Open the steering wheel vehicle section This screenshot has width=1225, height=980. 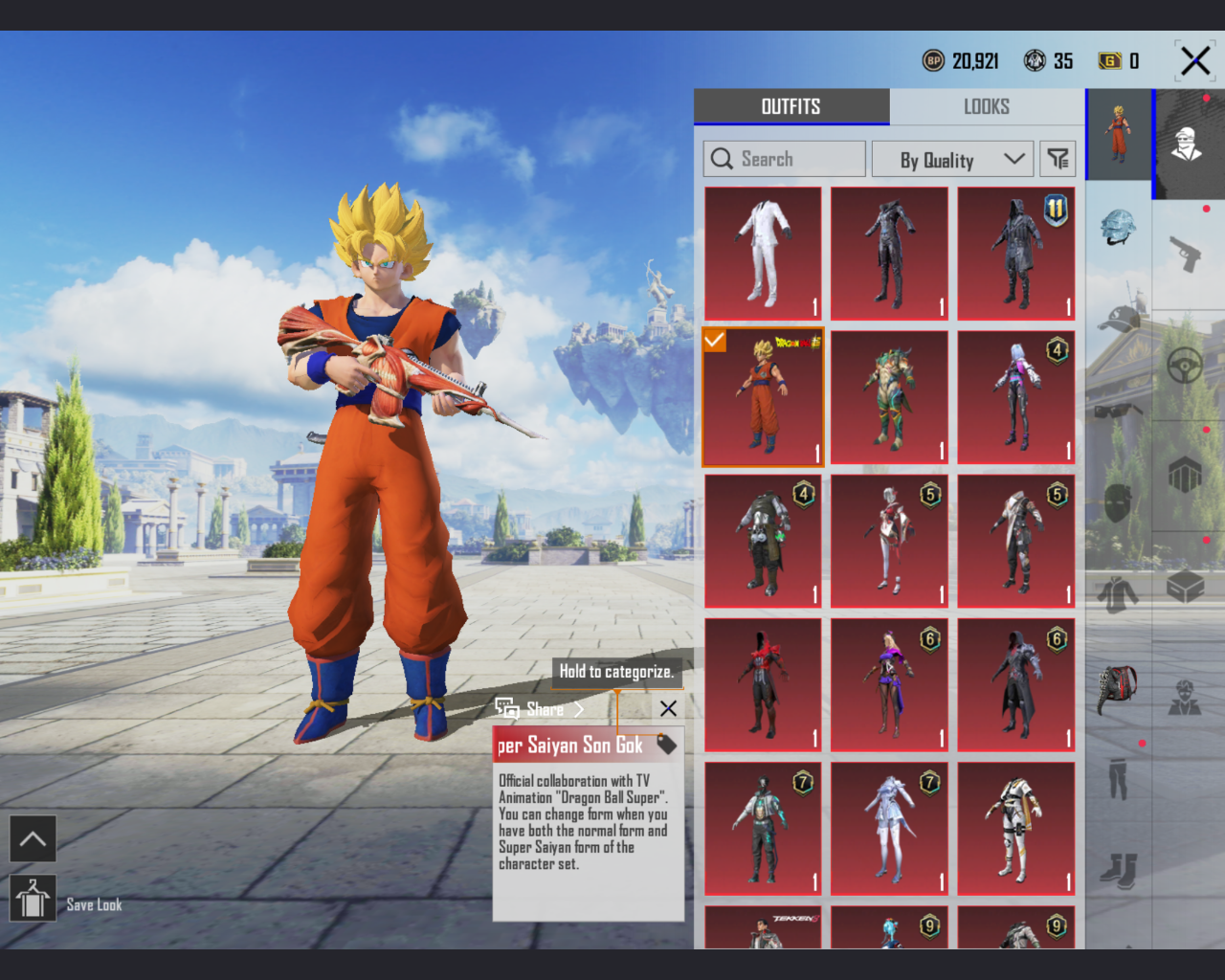click(1186, 365)
